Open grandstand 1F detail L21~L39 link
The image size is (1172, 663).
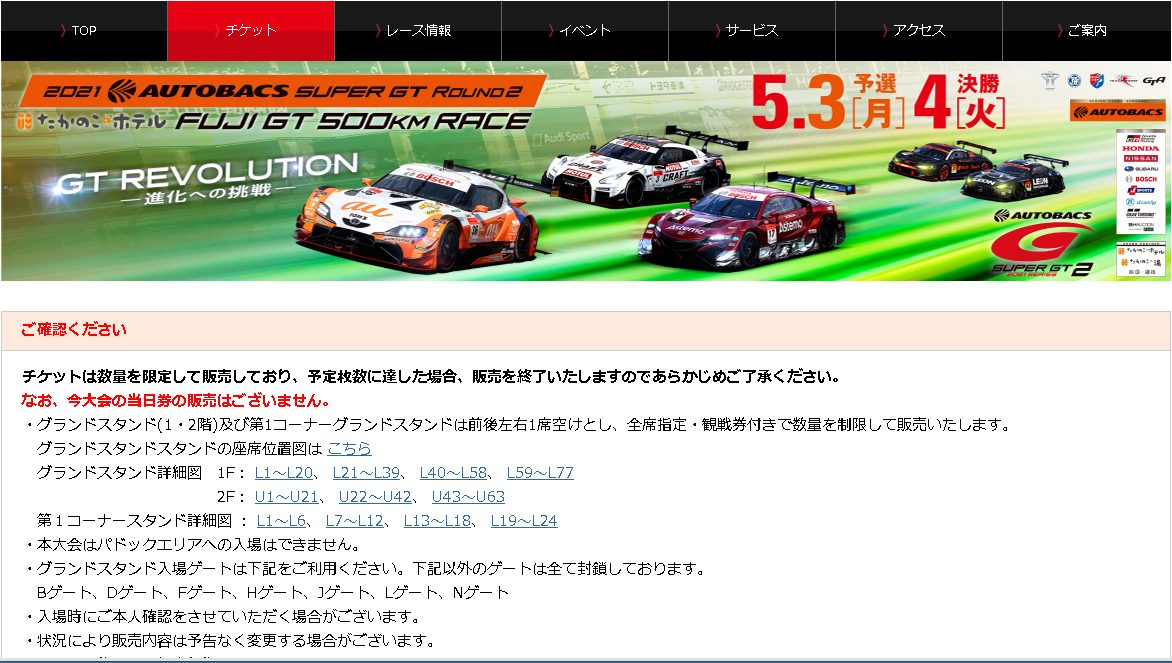coord(366,472)
